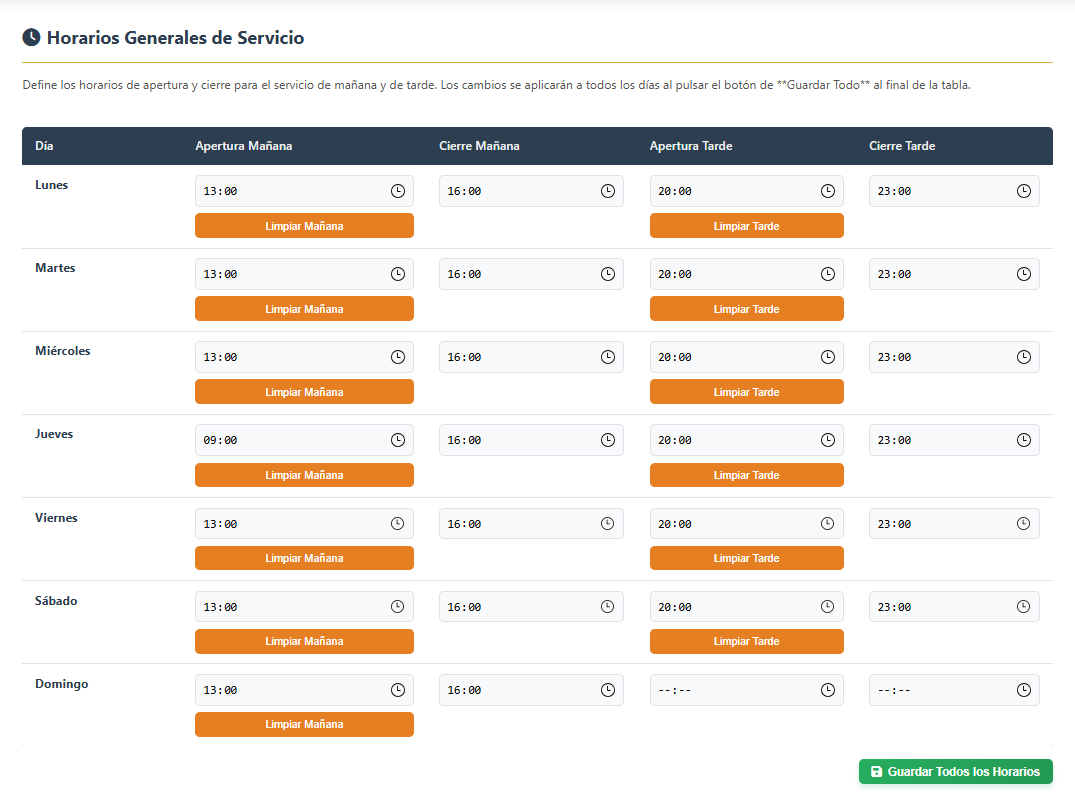Click Limpiar Tarde for Miércoles

click(x=746, y=391)
